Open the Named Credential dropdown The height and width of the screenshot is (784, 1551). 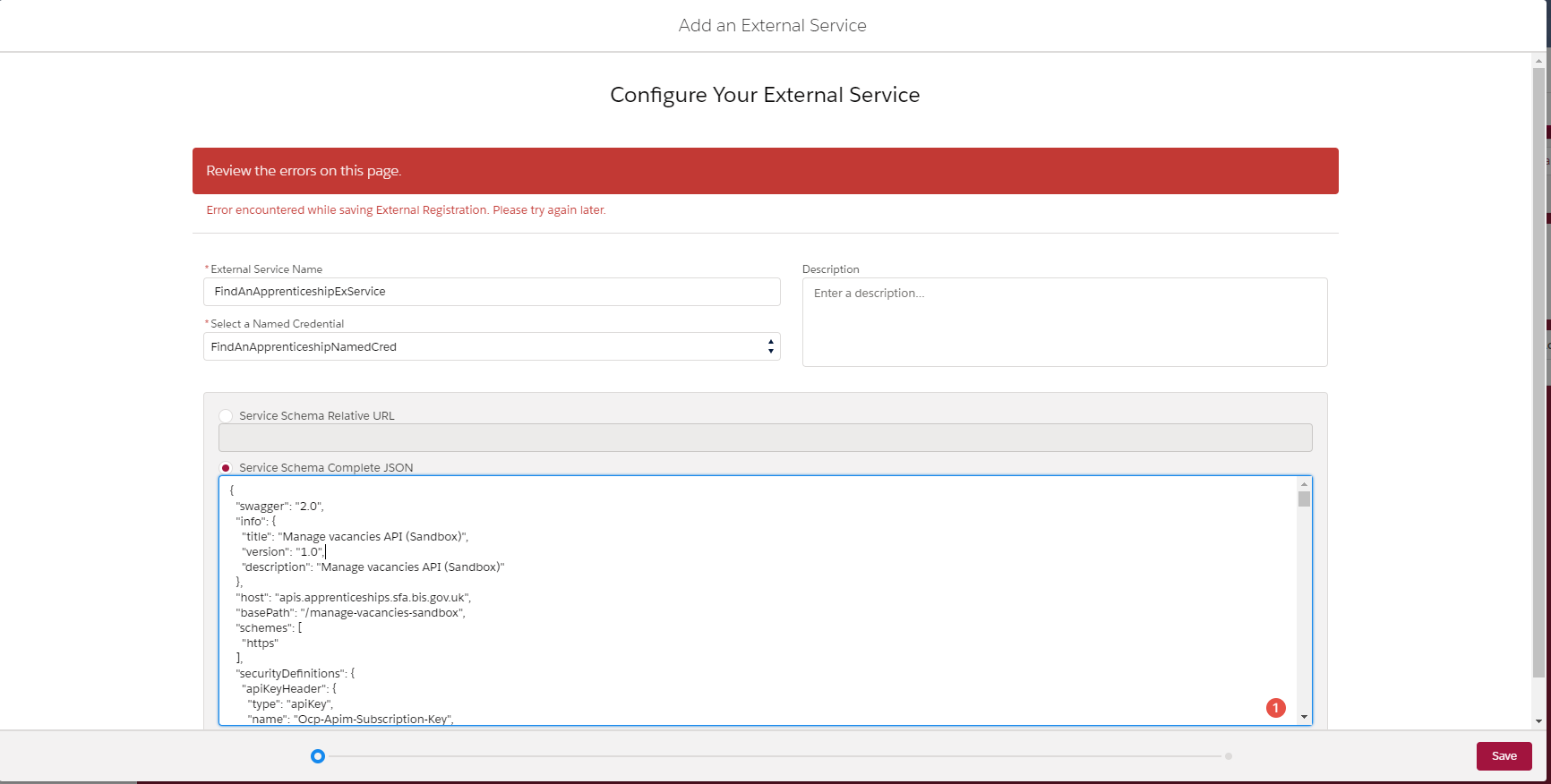coord(492,346)
